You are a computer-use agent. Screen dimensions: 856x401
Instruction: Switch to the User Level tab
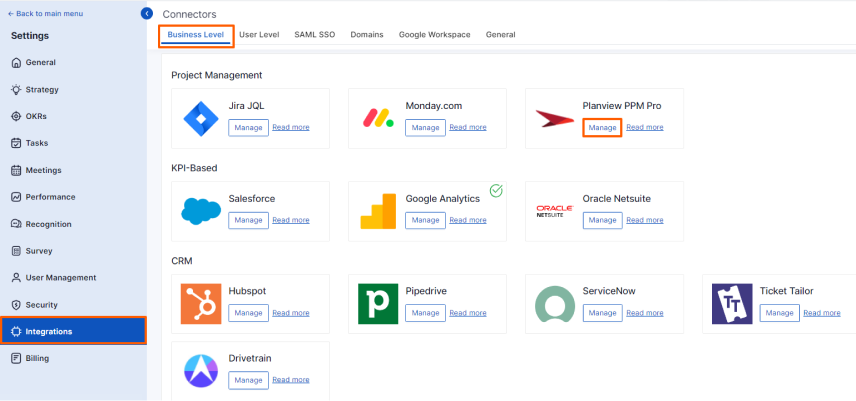(x=259, y=35)
